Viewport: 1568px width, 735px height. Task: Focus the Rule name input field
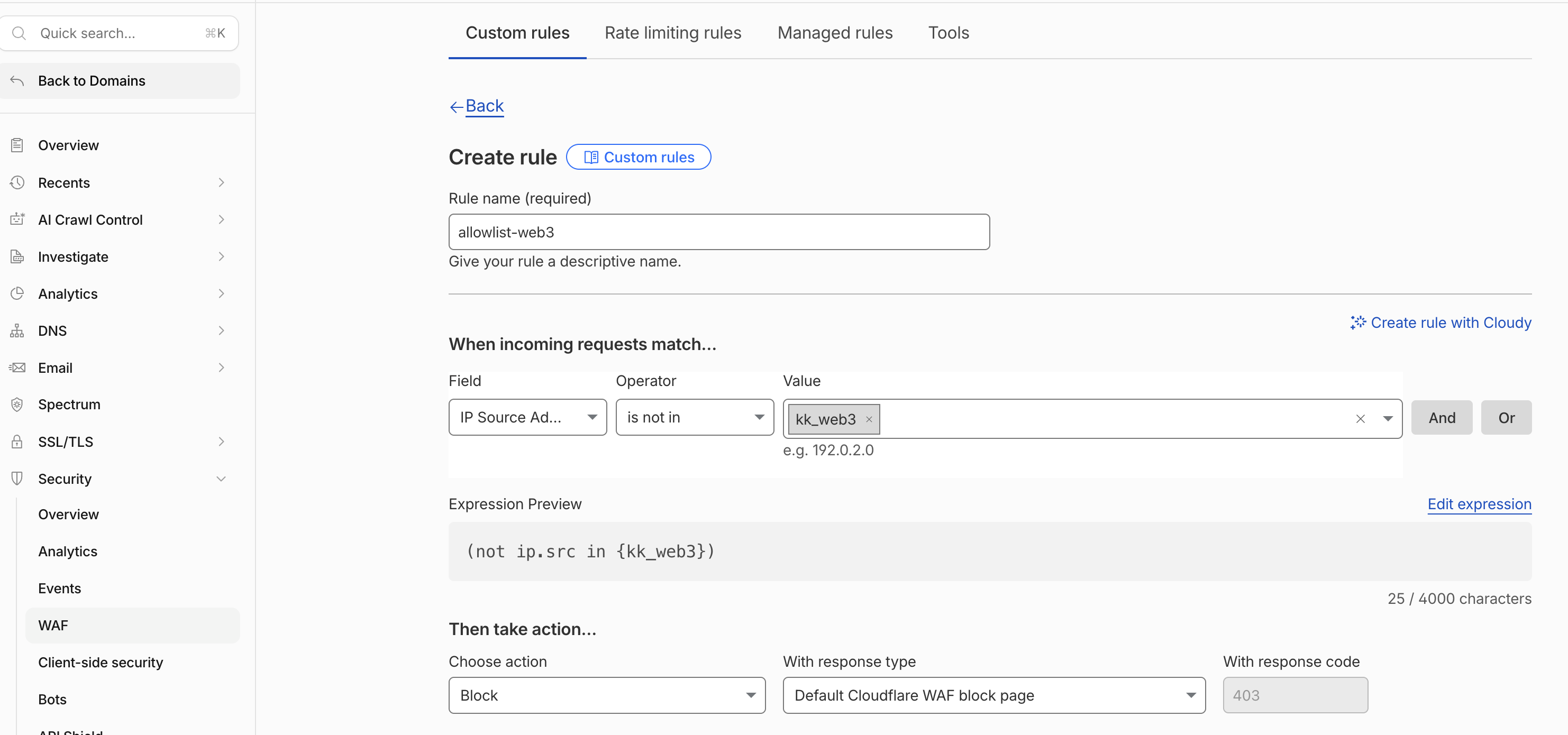click(719, 232)
